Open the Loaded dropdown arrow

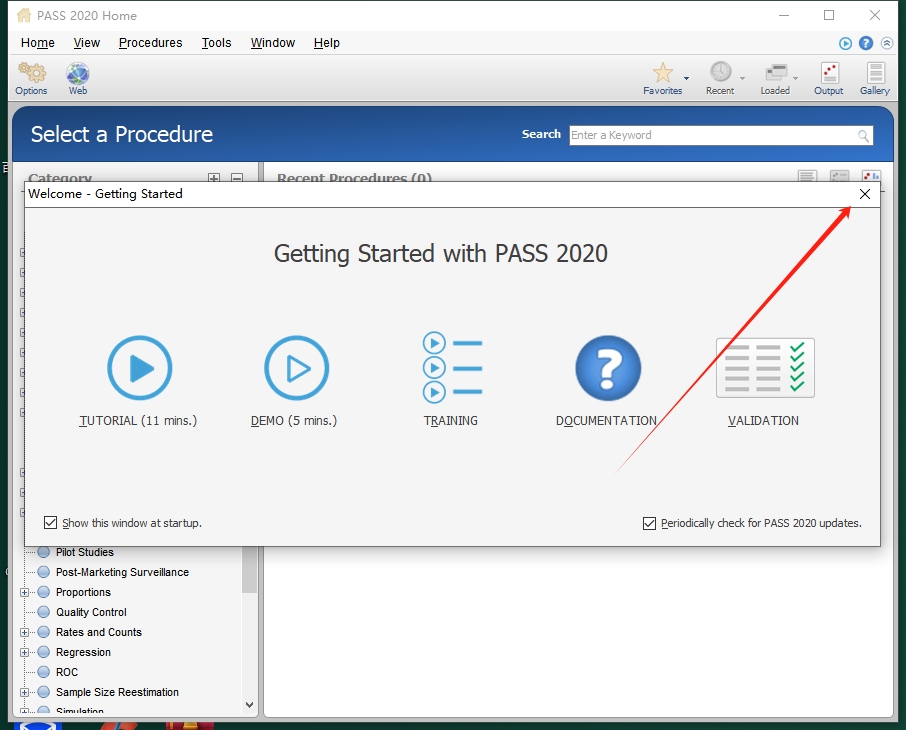coord(796,78)
